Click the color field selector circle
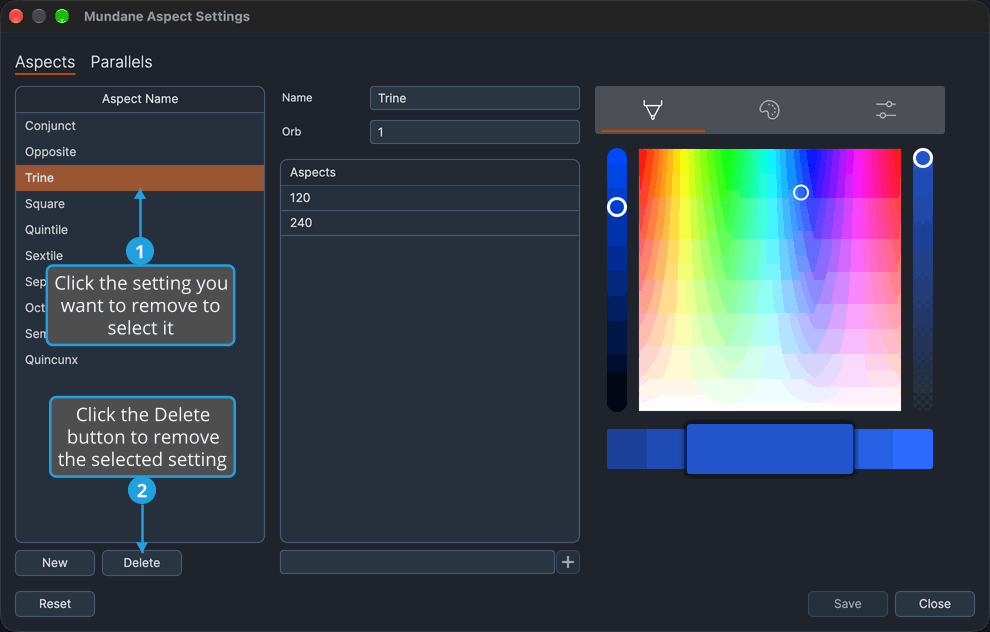 tap(801, 193)
